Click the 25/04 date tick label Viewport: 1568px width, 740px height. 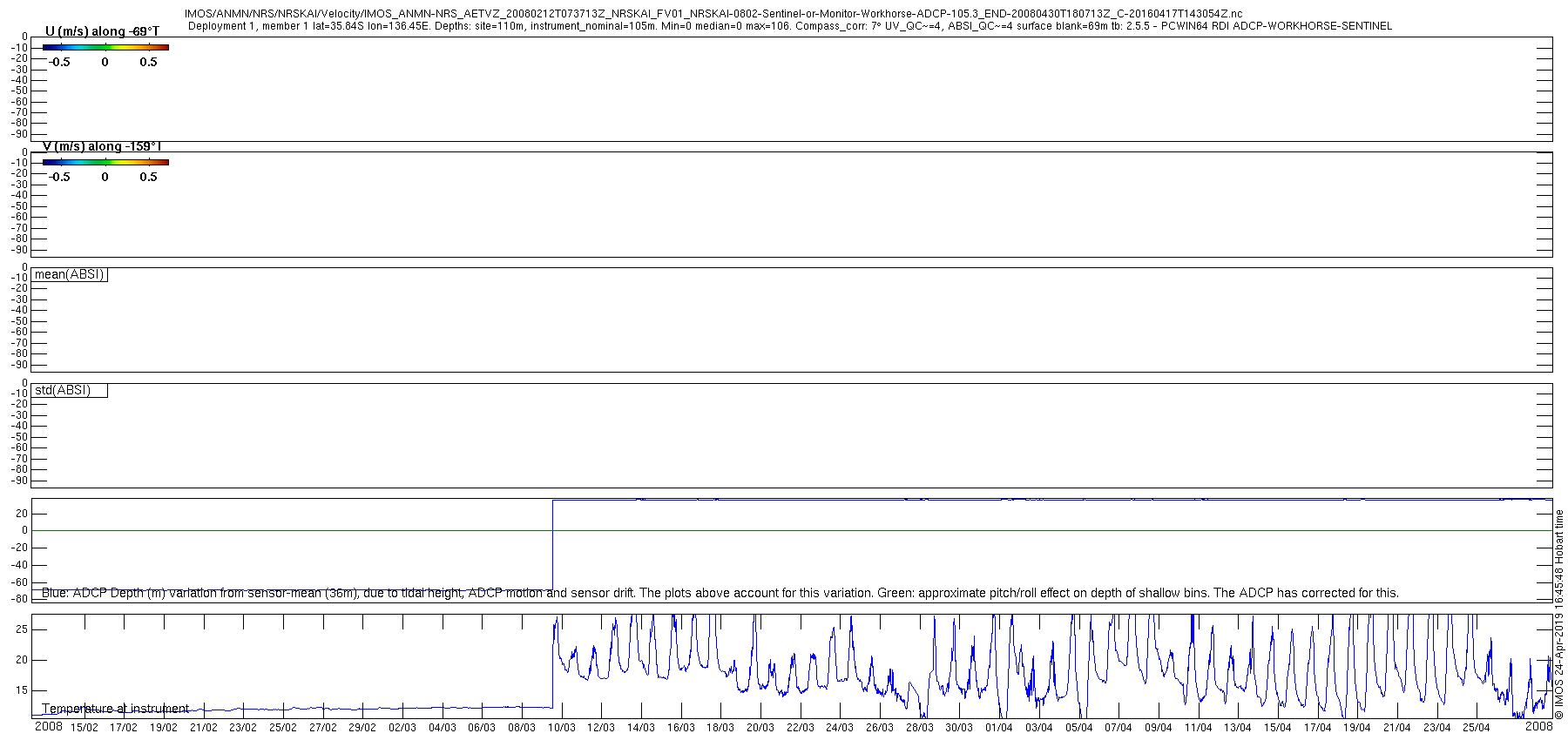(1477, 728)
